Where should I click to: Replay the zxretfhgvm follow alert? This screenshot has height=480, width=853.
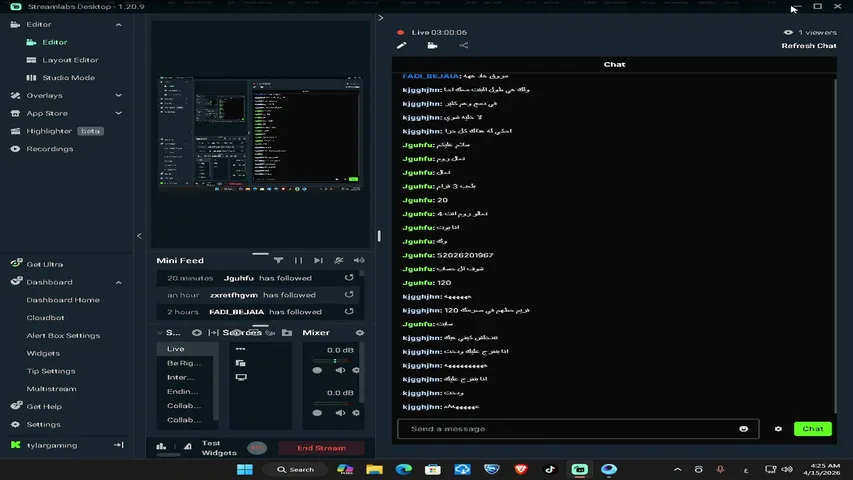point(349,294)
